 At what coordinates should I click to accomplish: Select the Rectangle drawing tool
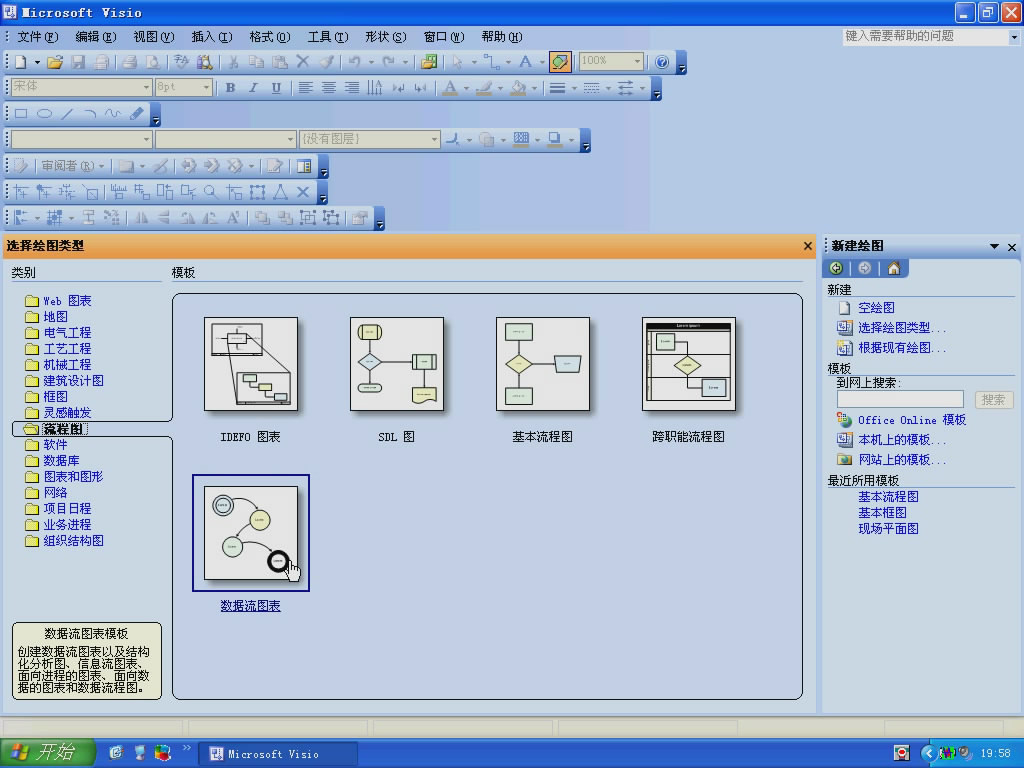coord(21,114)
